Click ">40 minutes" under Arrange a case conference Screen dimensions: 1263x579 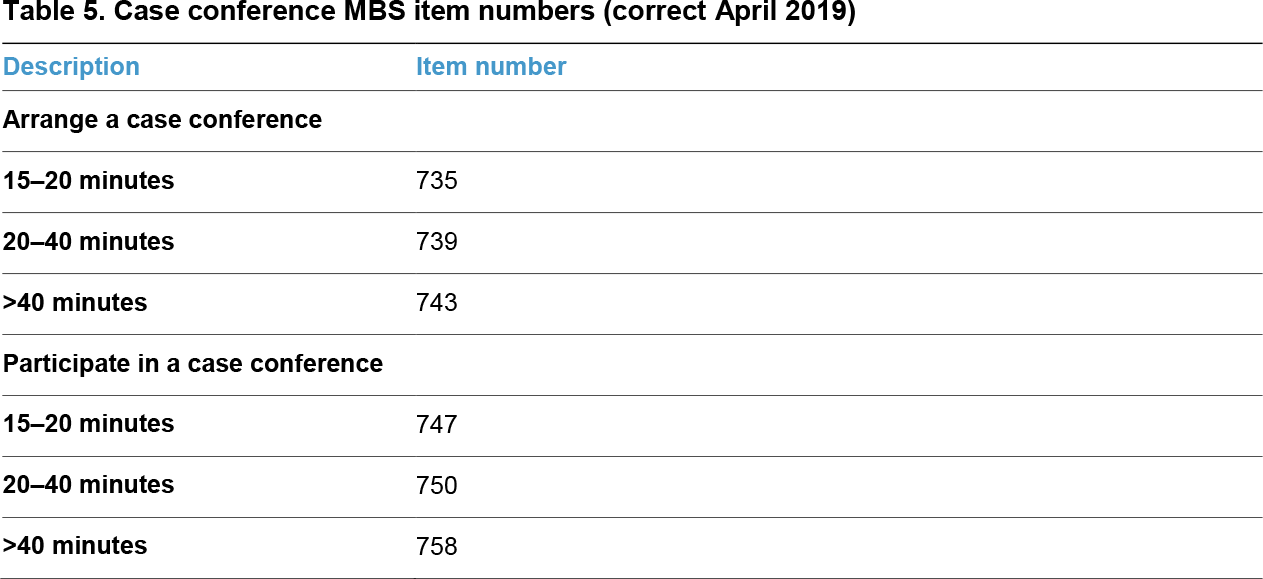point(75,303)
